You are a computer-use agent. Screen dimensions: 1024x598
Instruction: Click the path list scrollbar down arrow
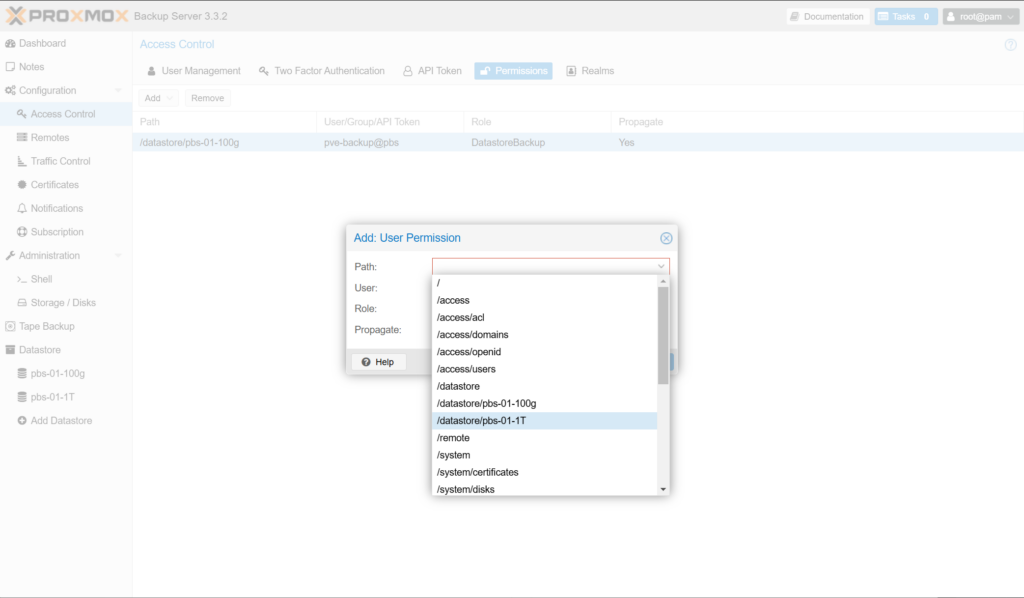click(663, 489)
